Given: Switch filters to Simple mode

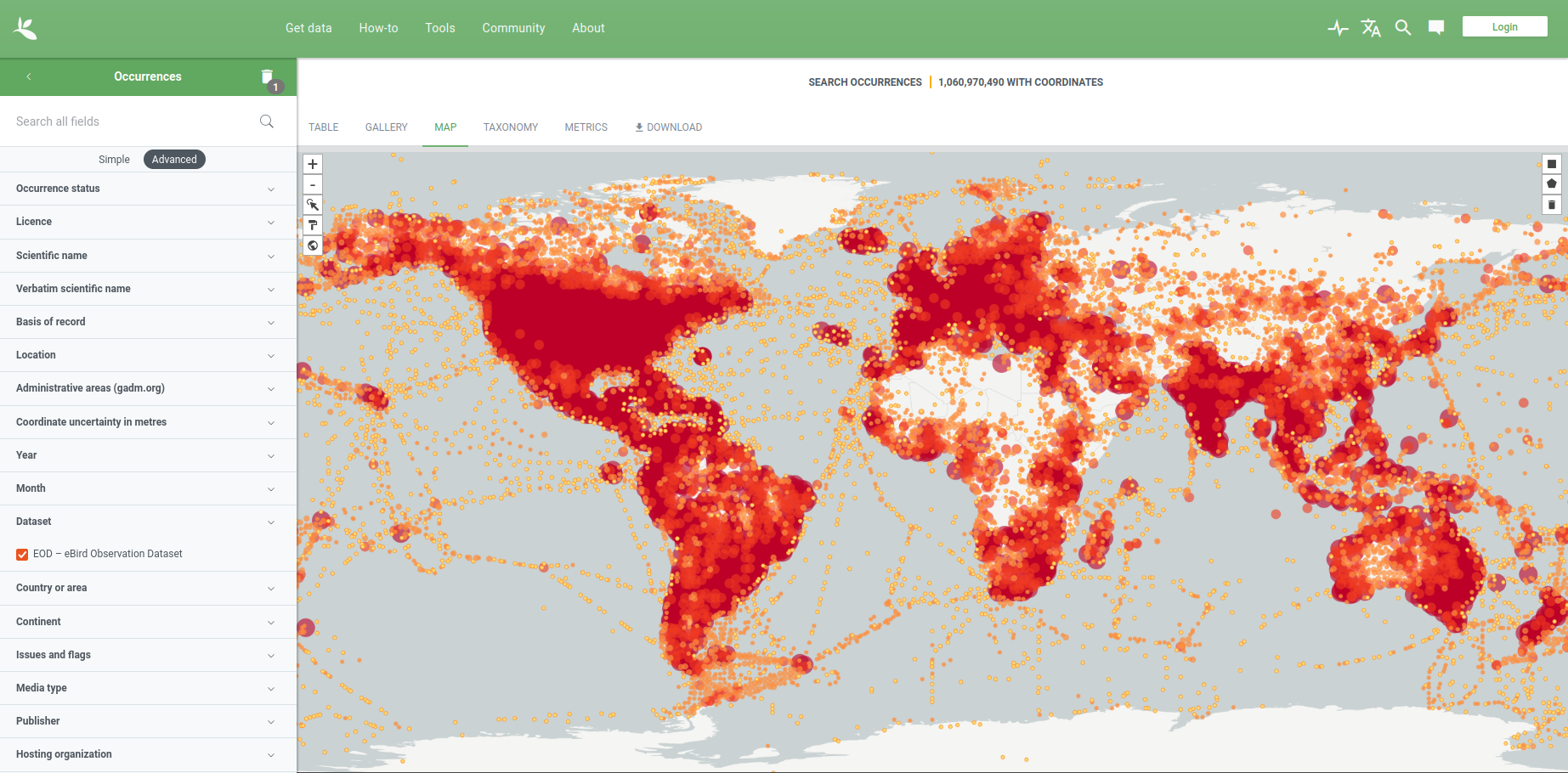Looking at the screenshot, I should (x=114, y=160).
